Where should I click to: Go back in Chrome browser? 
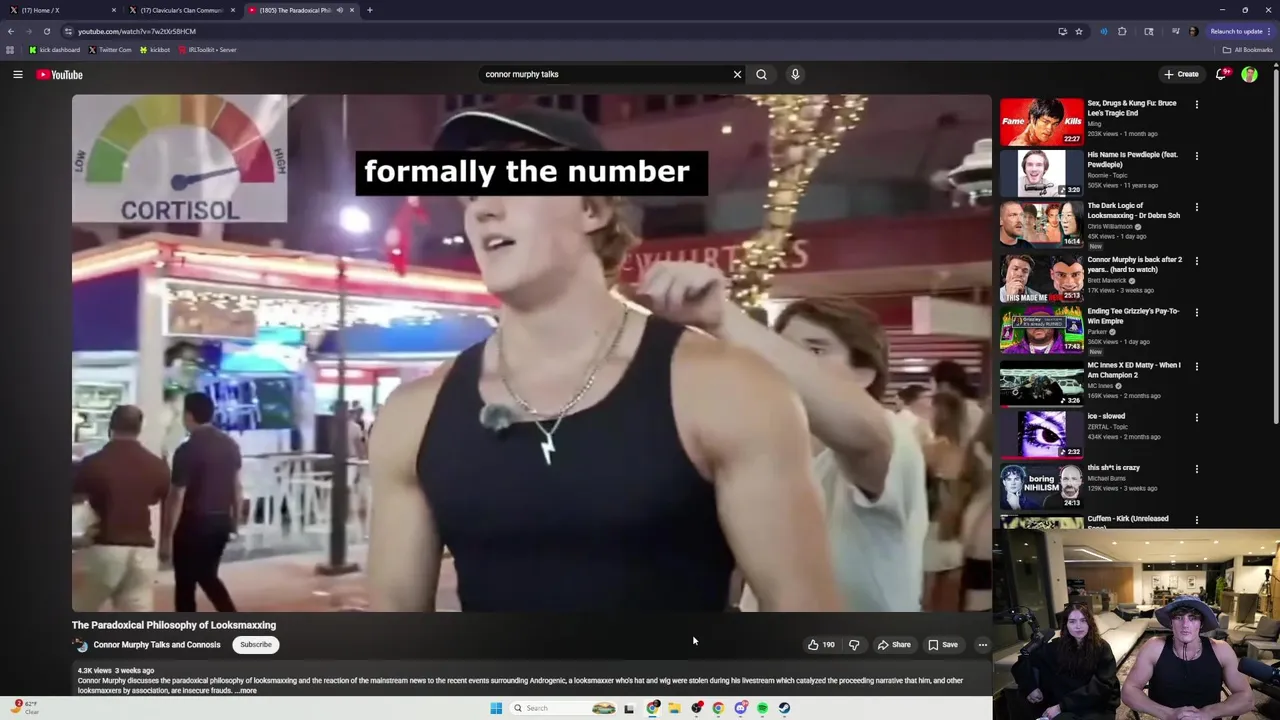point(11,31)
